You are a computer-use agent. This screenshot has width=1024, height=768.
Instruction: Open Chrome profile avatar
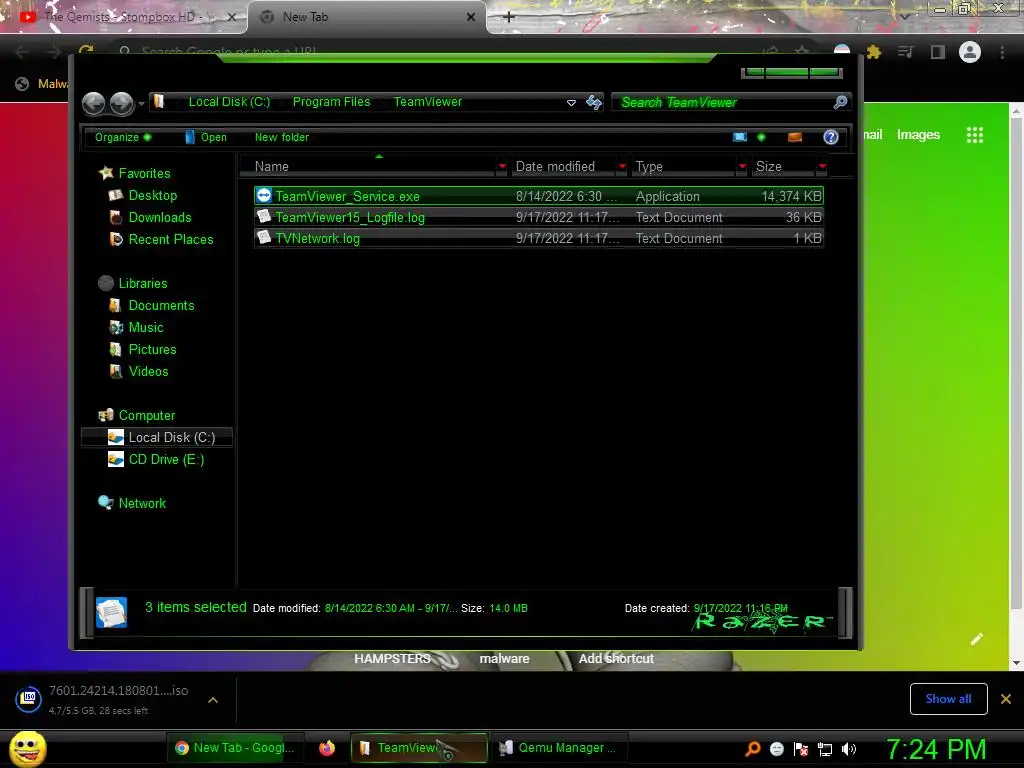coord(970,52)
